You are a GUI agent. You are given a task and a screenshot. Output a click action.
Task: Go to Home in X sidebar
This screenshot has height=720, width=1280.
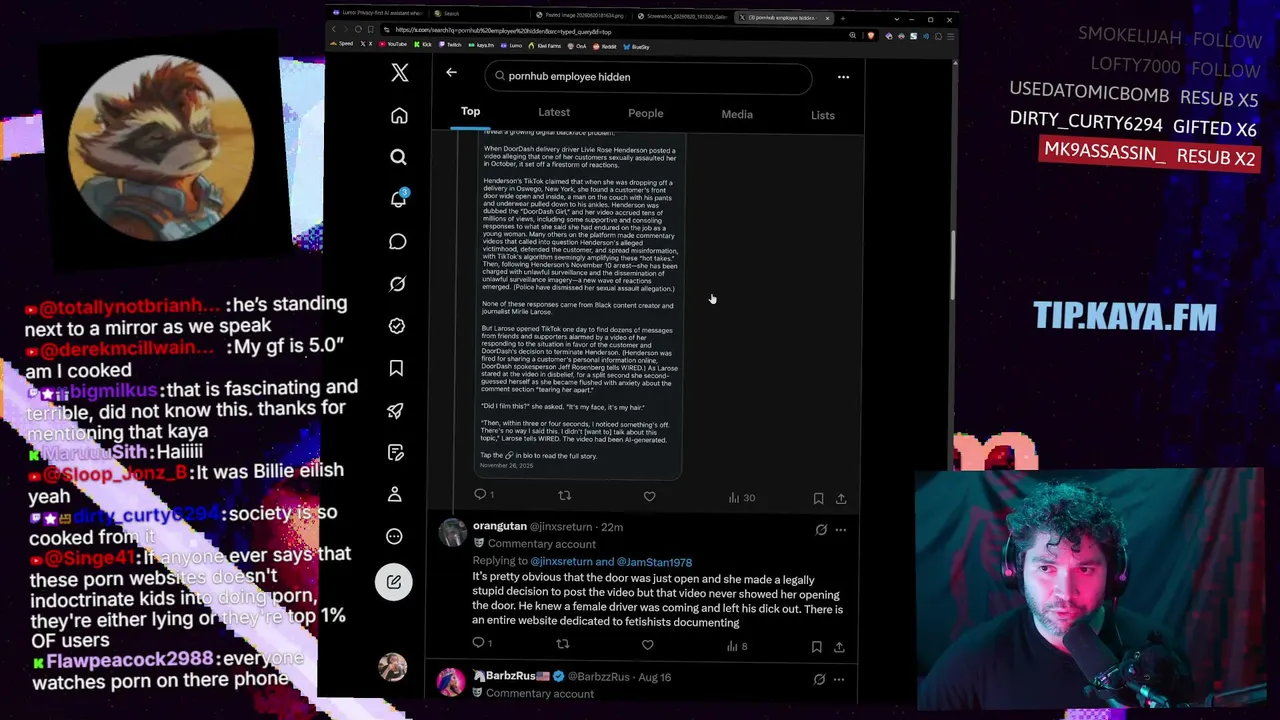click(x=399, y=116)
